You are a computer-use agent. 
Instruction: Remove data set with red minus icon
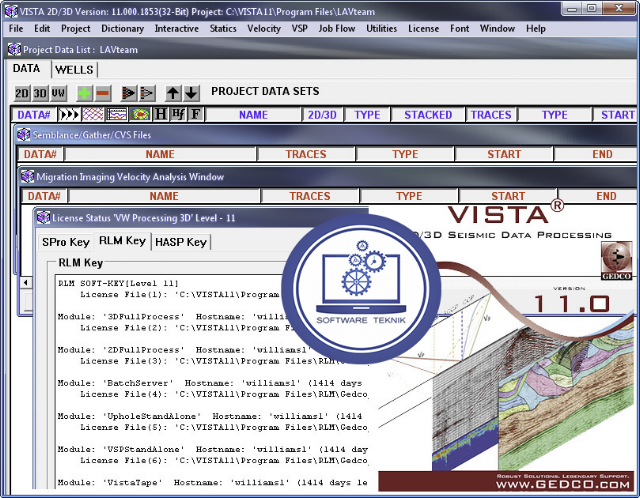pos(103,93)
